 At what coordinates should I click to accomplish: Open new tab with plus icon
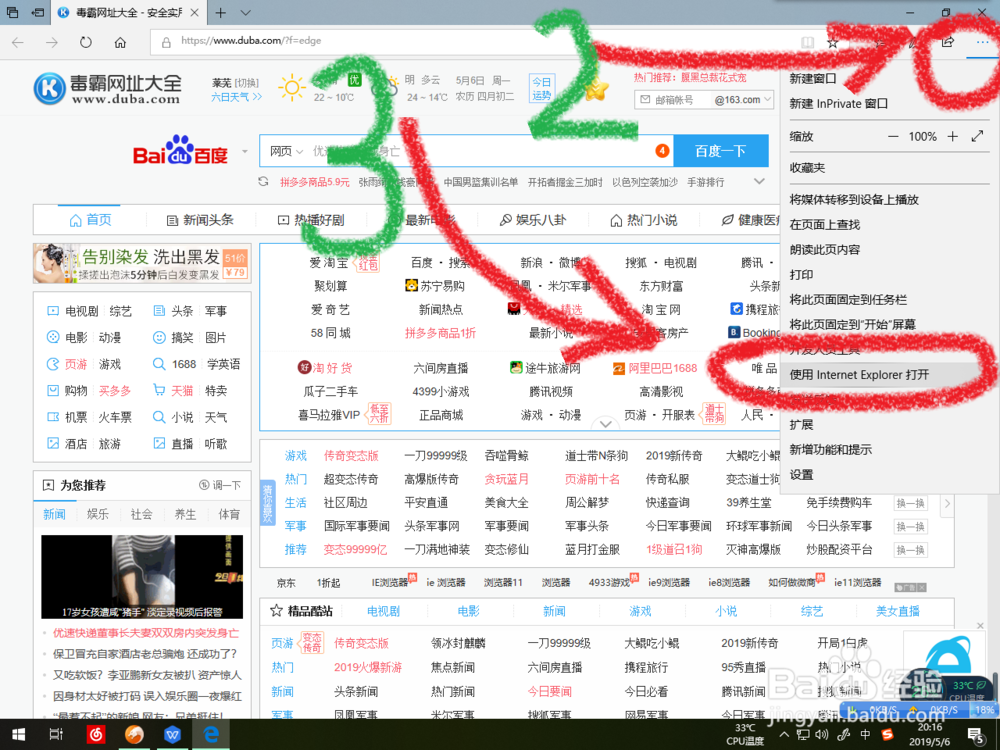[x=220, y=13]
